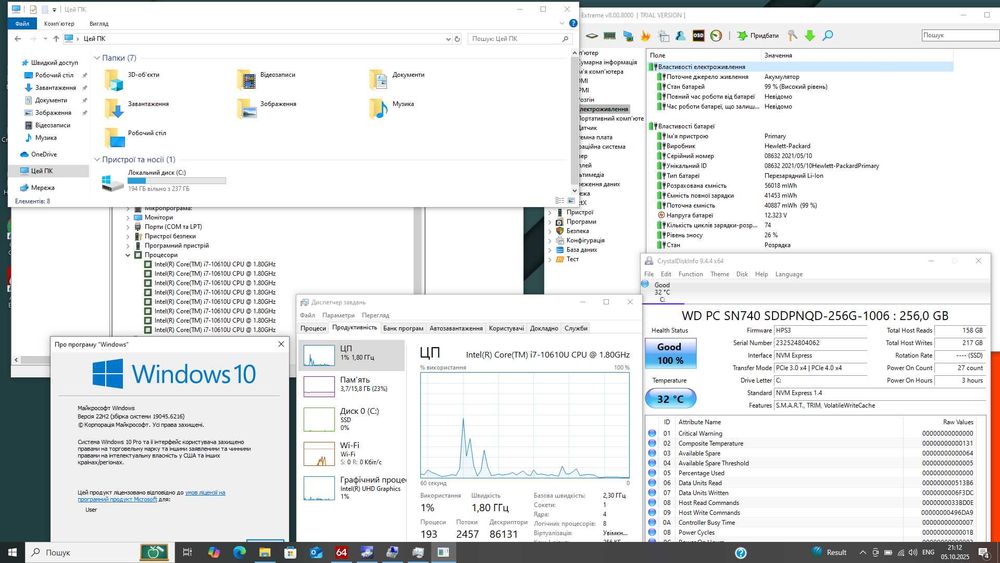Open the AIDA64 user profile icon
This screenshot has width=1000, height=563.
click(x=680, y=36)
